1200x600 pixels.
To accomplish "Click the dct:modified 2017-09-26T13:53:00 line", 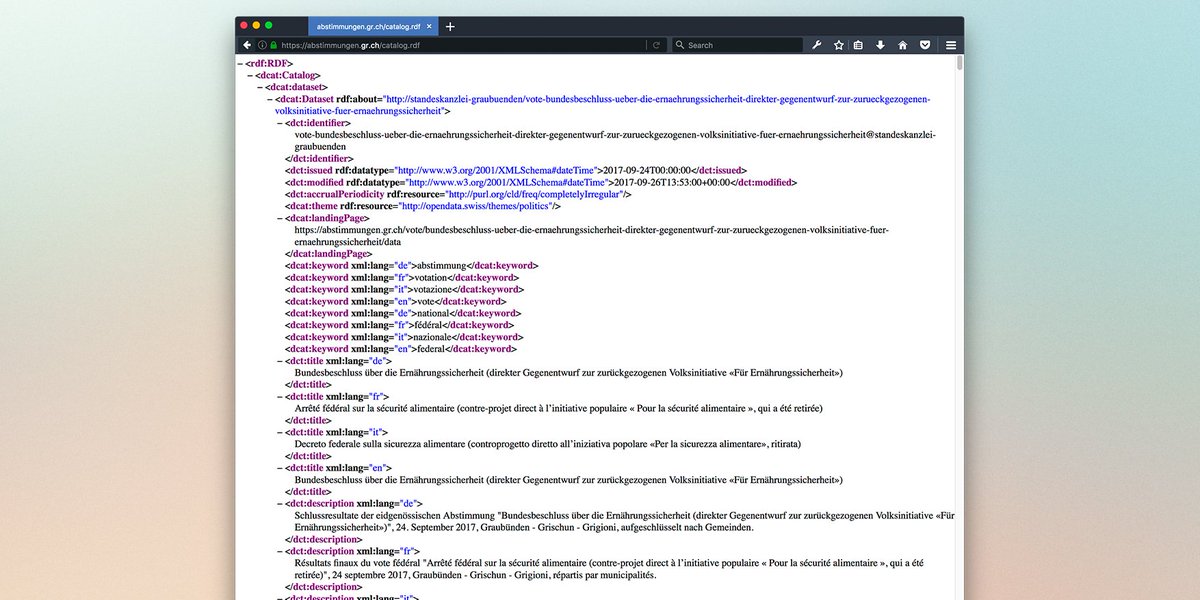I will coord(540,182).
